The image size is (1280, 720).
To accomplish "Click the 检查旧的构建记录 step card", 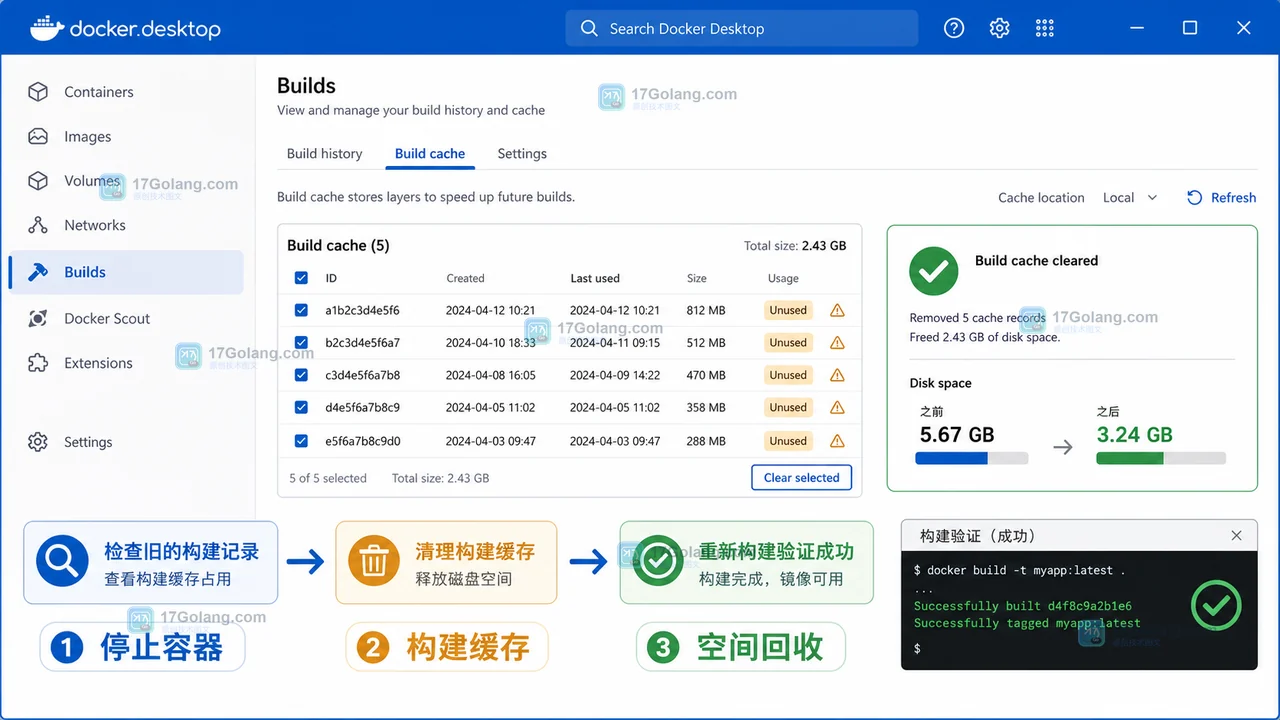I will tap(151, 562).
